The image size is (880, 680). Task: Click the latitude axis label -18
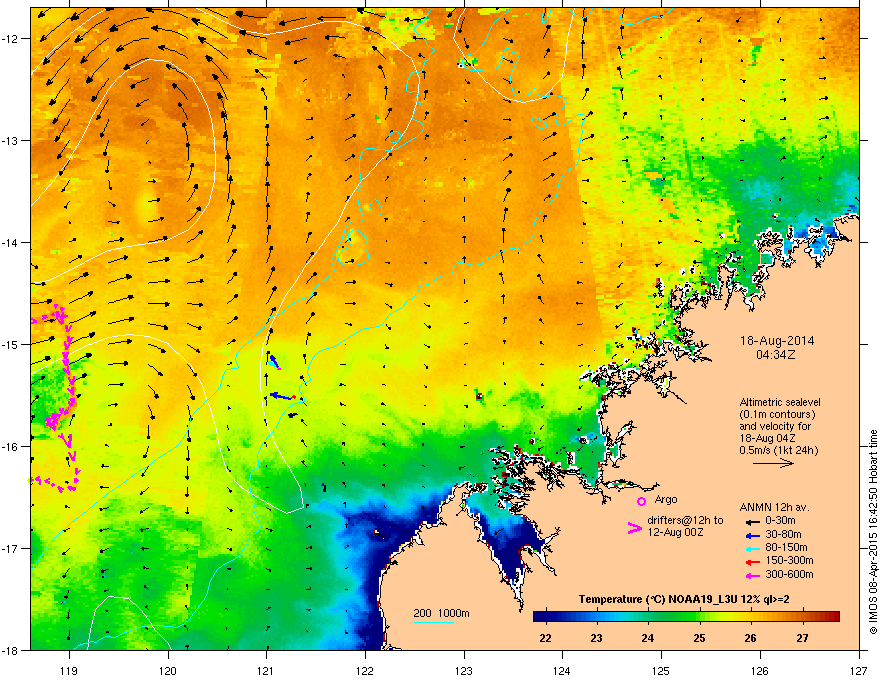coord(11,650)
